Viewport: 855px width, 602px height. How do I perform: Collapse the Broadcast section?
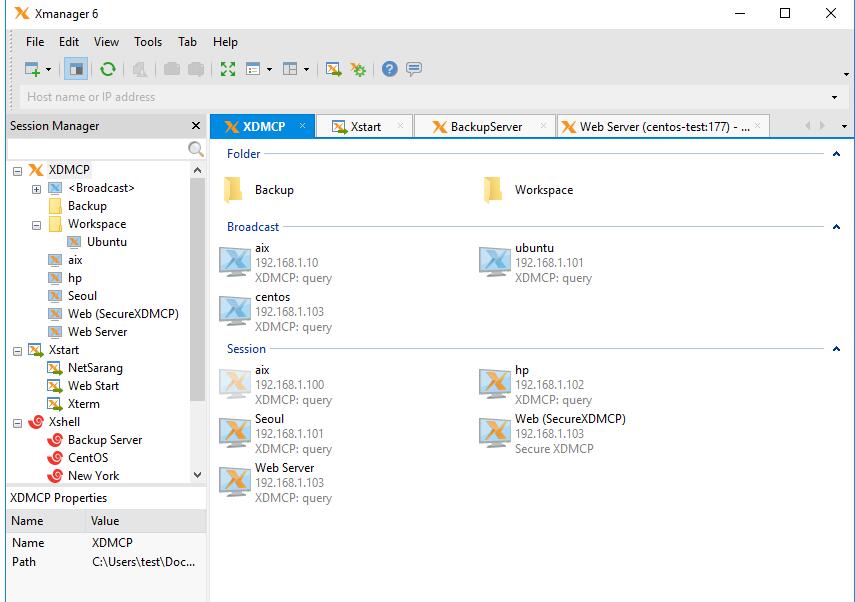click(836, 227)
